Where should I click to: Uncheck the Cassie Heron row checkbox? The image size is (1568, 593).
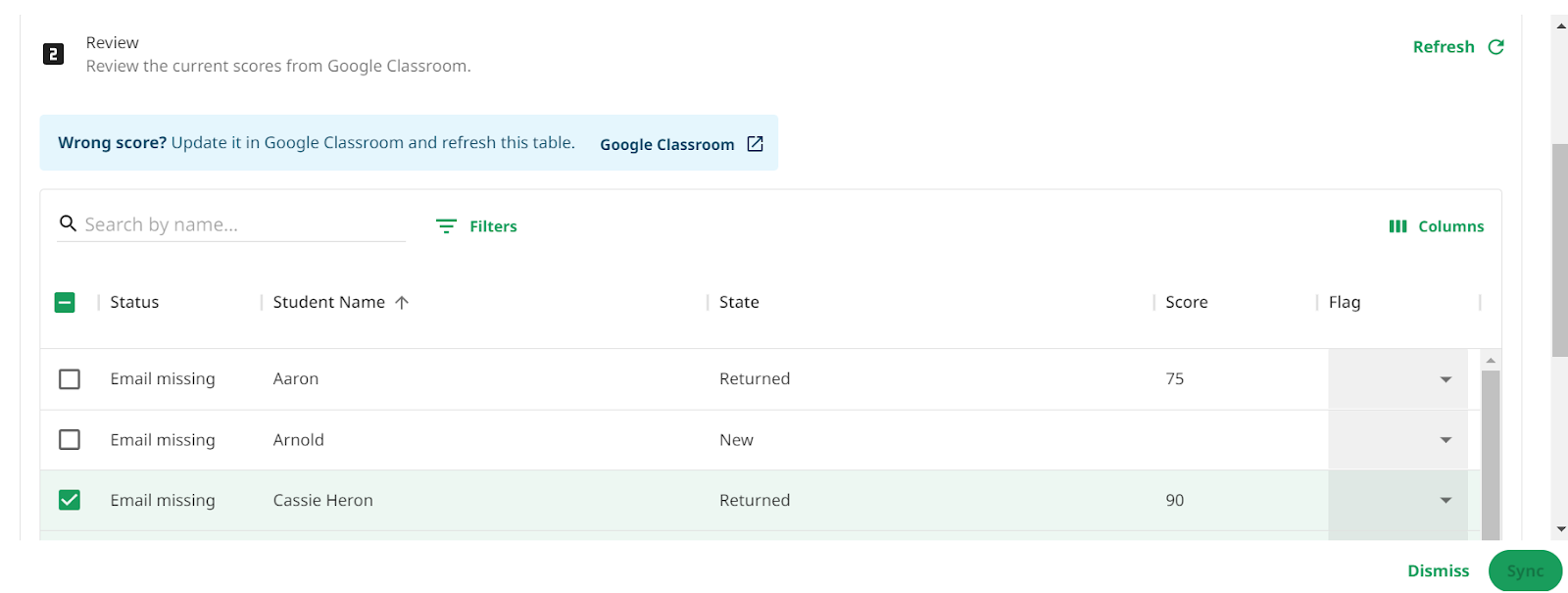click(x=70, y=501)
